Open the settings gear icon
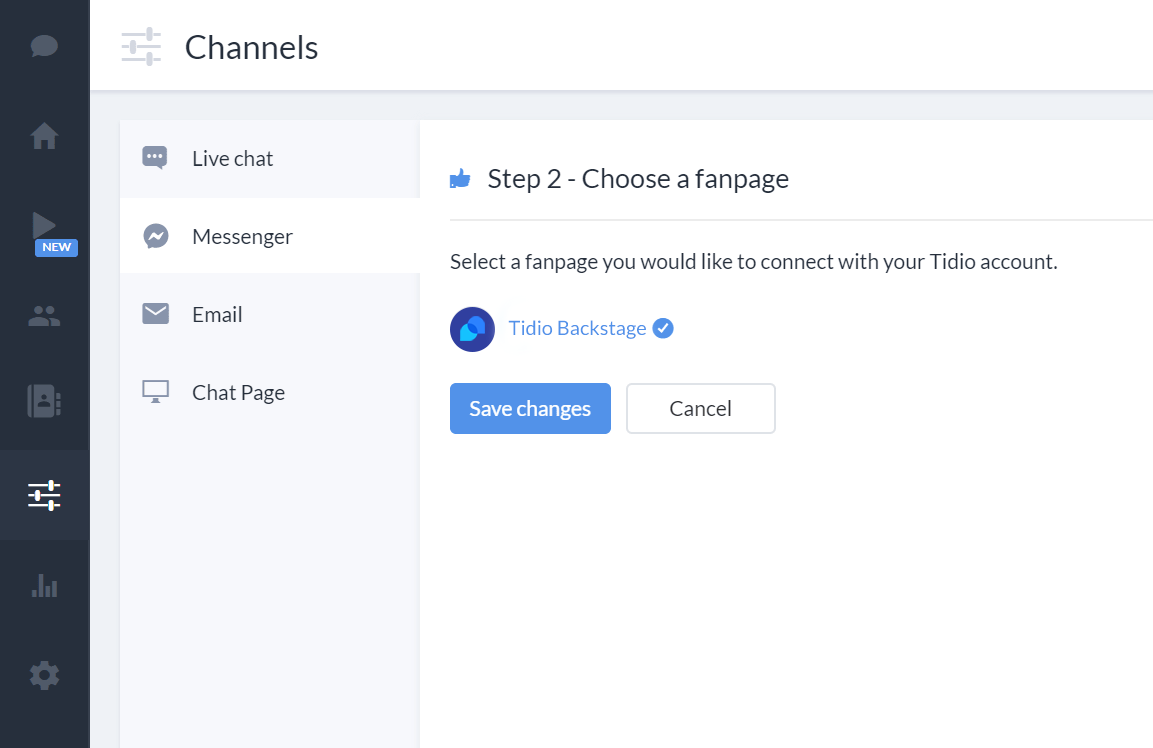This screenshot has width=1153, height=748. coord(44,675)
